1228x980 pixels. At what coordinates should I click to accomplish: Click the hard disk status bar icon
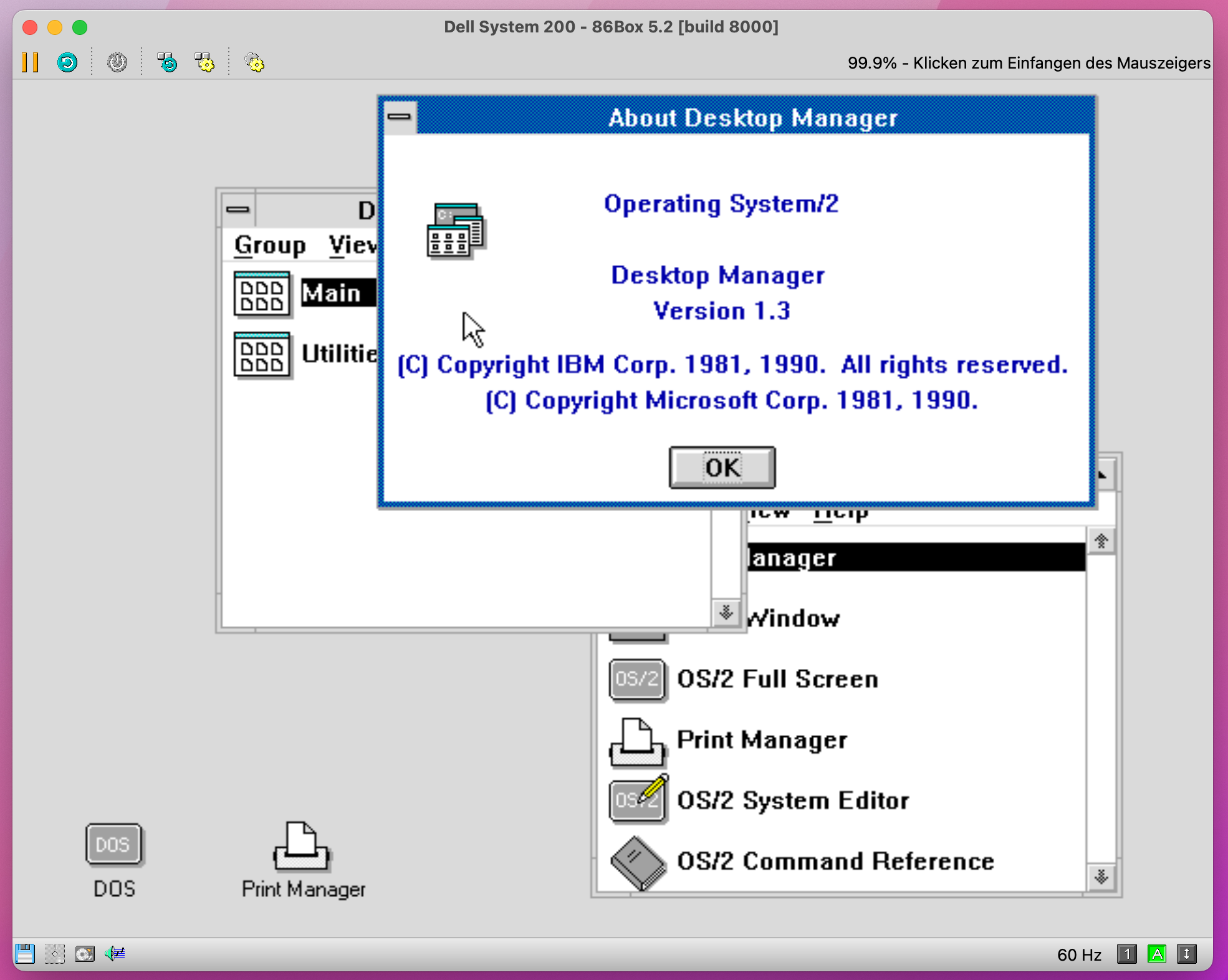85,954
